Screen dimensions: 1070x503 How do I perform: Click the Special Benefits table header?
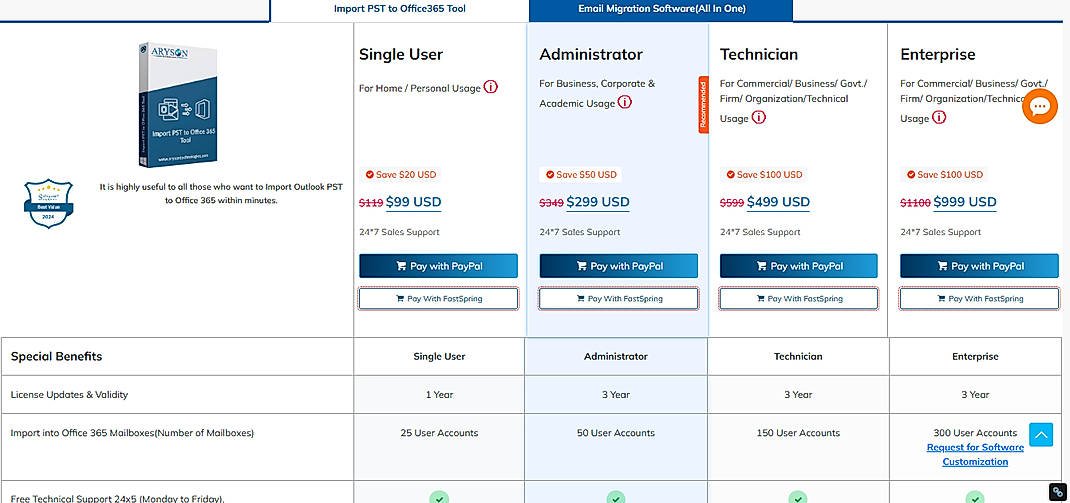(x=57, y=356)
